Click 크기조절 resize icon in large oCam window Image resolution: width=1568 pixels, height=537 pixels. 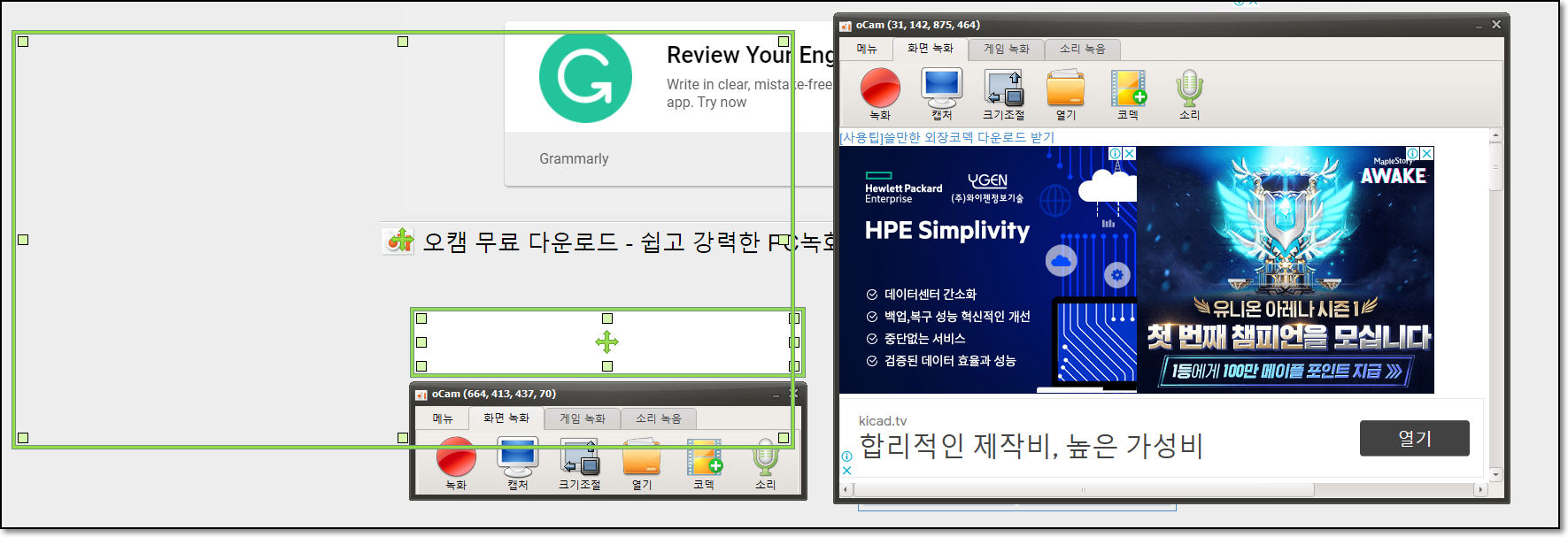tap(1004, 88)
